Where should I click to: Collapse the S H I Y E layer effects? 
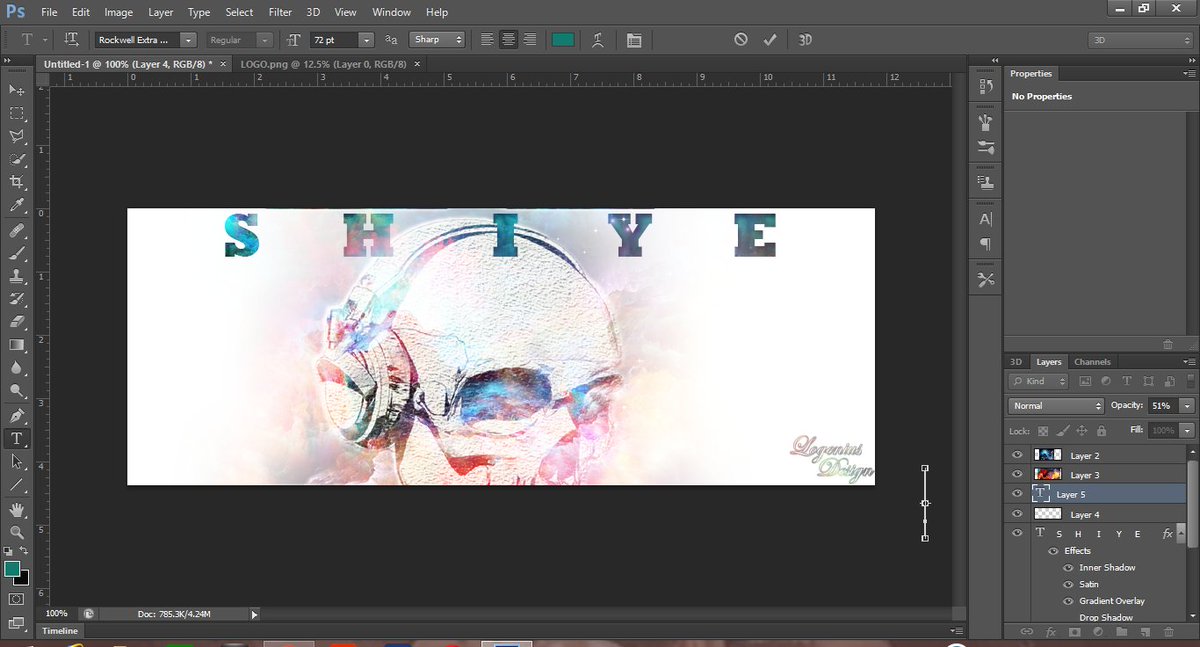(x=1181, y=535)
